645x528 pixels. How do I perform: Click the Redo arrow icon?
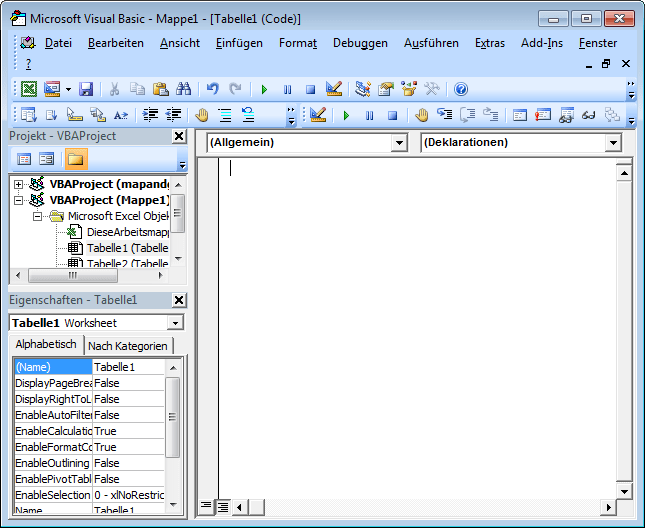click(x=235, y=89)
